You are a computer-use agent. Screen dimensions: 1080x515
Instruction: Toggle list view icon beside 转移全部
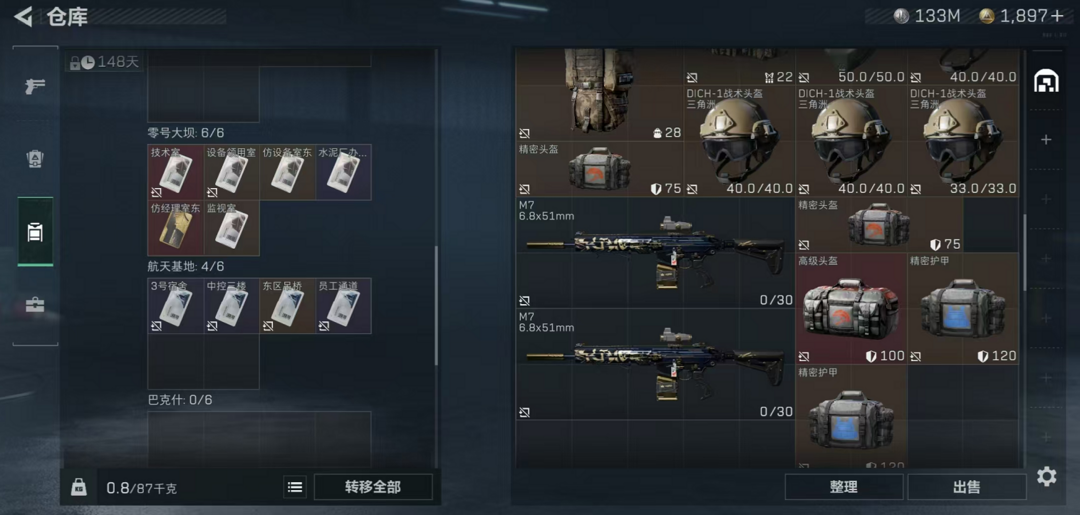point(295,487)
